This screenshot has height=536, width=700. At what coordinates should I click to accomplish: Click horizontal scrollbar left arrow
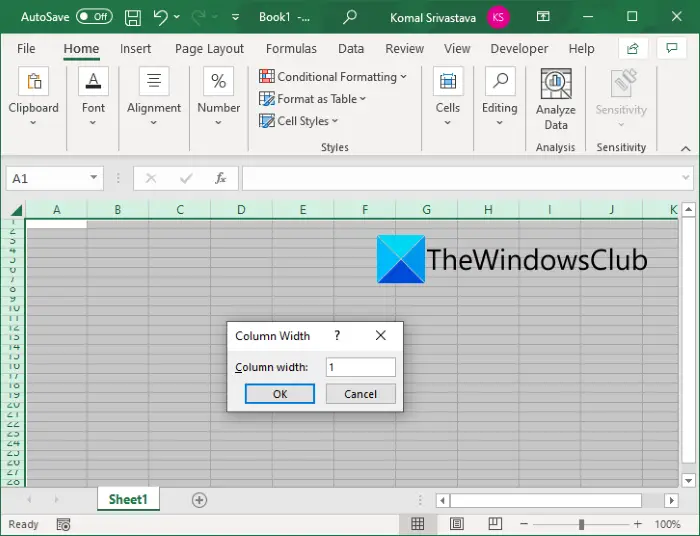(x=442, y=500)
